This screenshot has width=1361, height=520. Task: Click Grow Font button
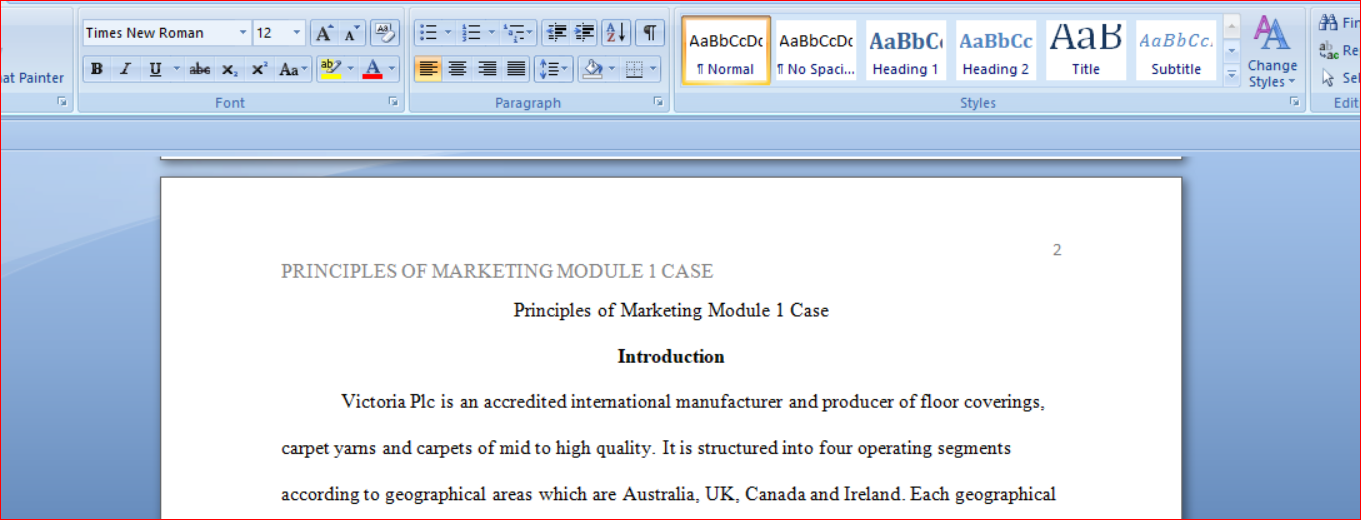pyautogui.click(x=324, y=33)
